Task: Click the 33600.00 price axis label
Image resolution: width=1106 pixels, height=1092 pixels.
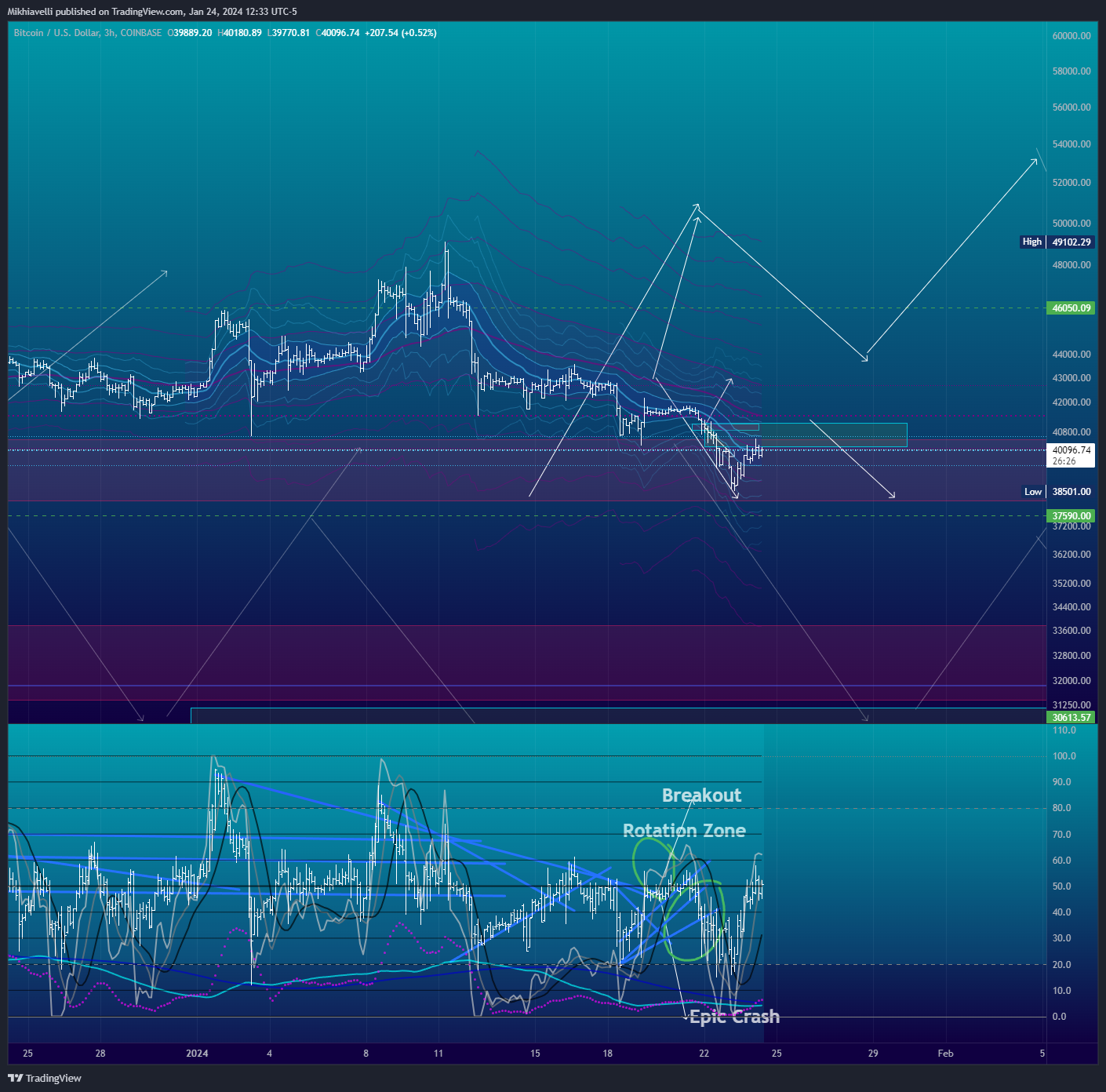Action: point(1071,631)
